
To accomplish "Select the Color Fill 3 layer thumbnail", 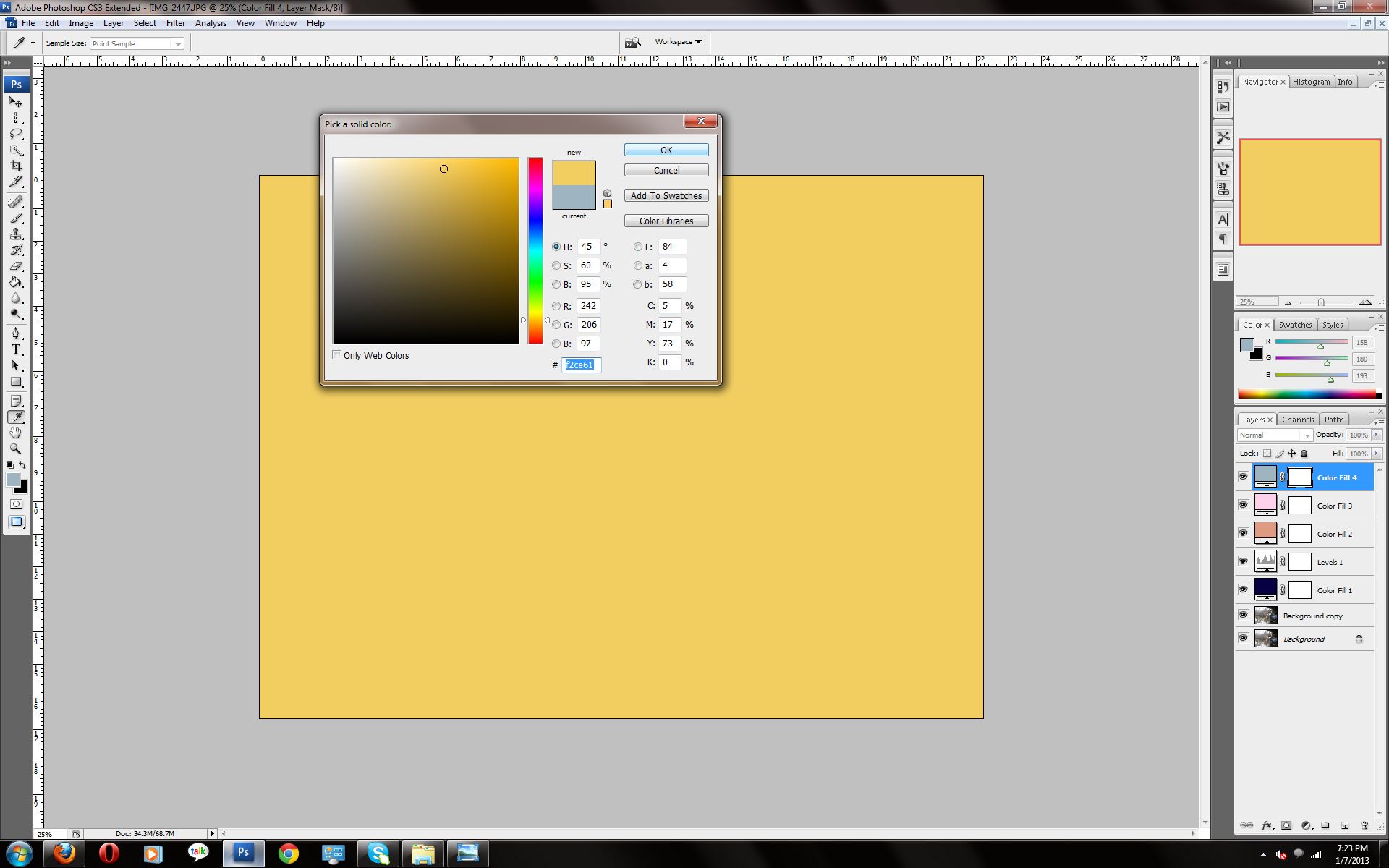I will pyautogui.click(x=1265, y=505).
